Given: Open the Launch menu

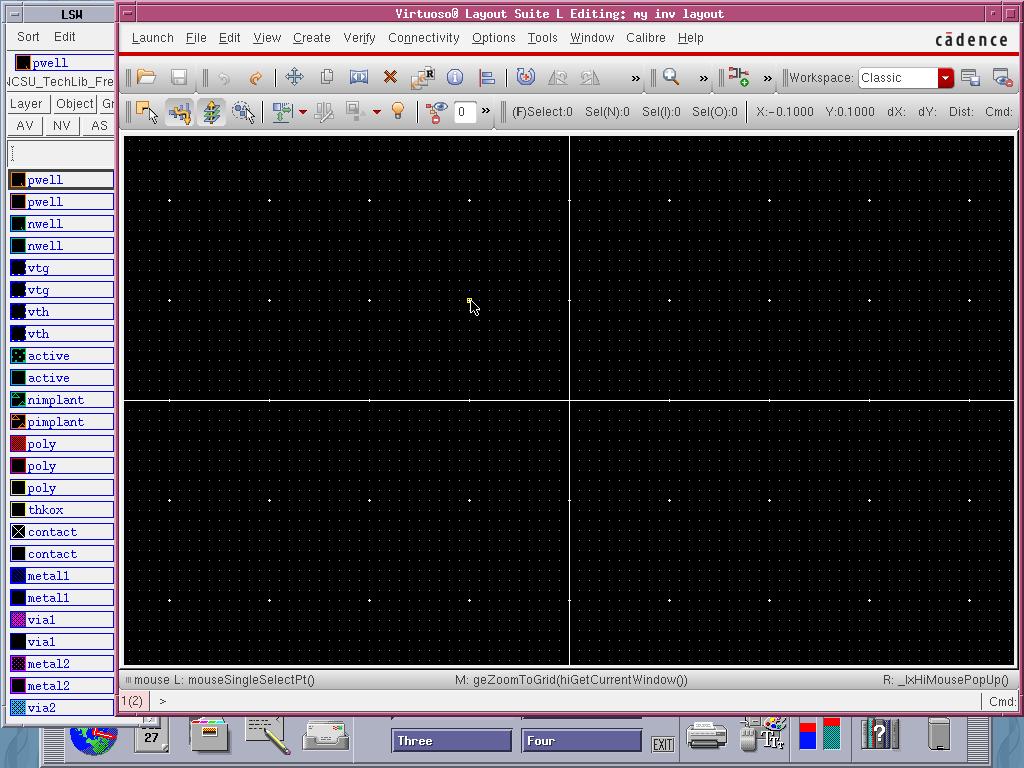Looking at the screenshot, I should [x=153, y=38].
